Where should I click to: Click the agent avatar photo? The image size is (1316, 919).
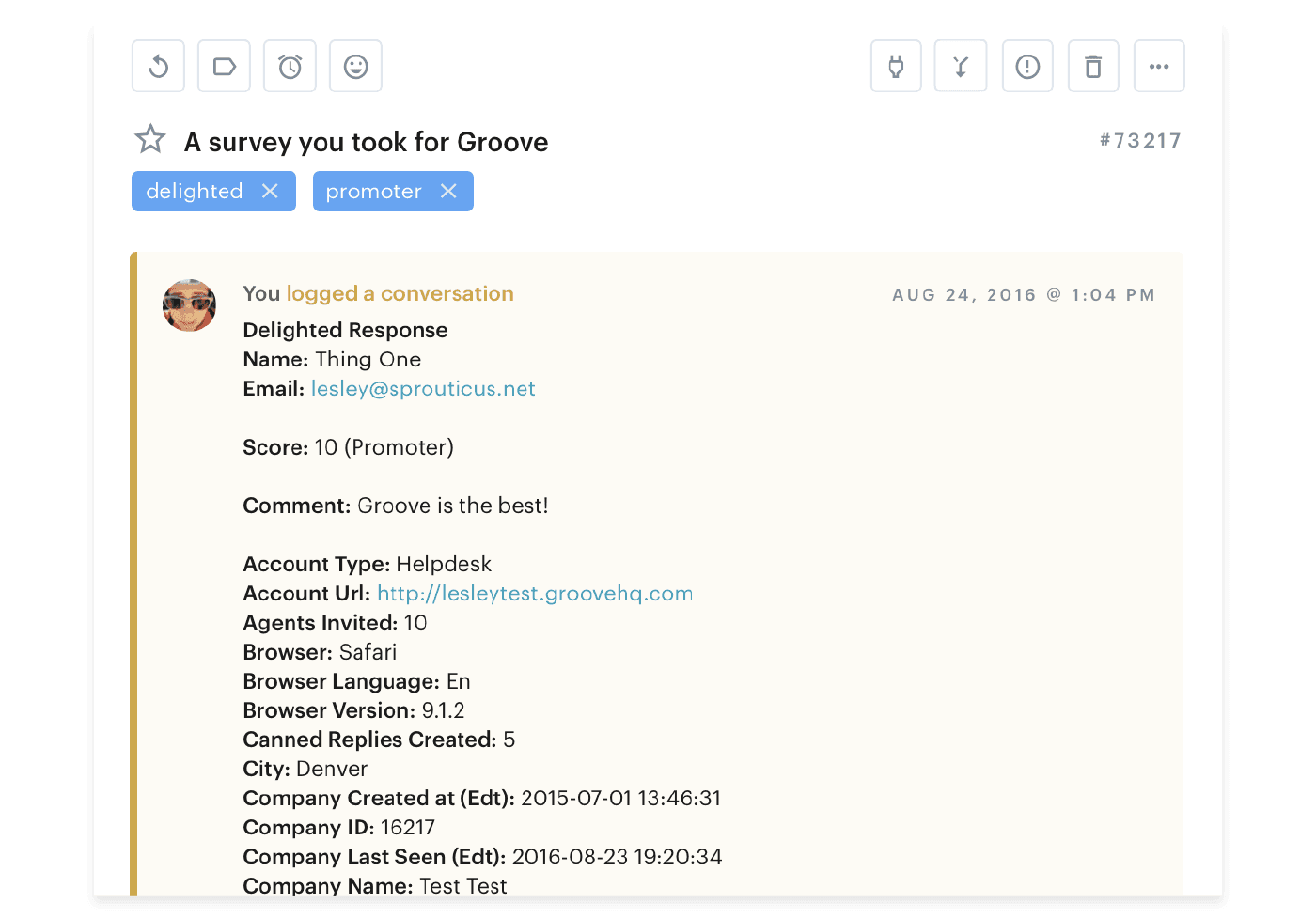point(189,305)
